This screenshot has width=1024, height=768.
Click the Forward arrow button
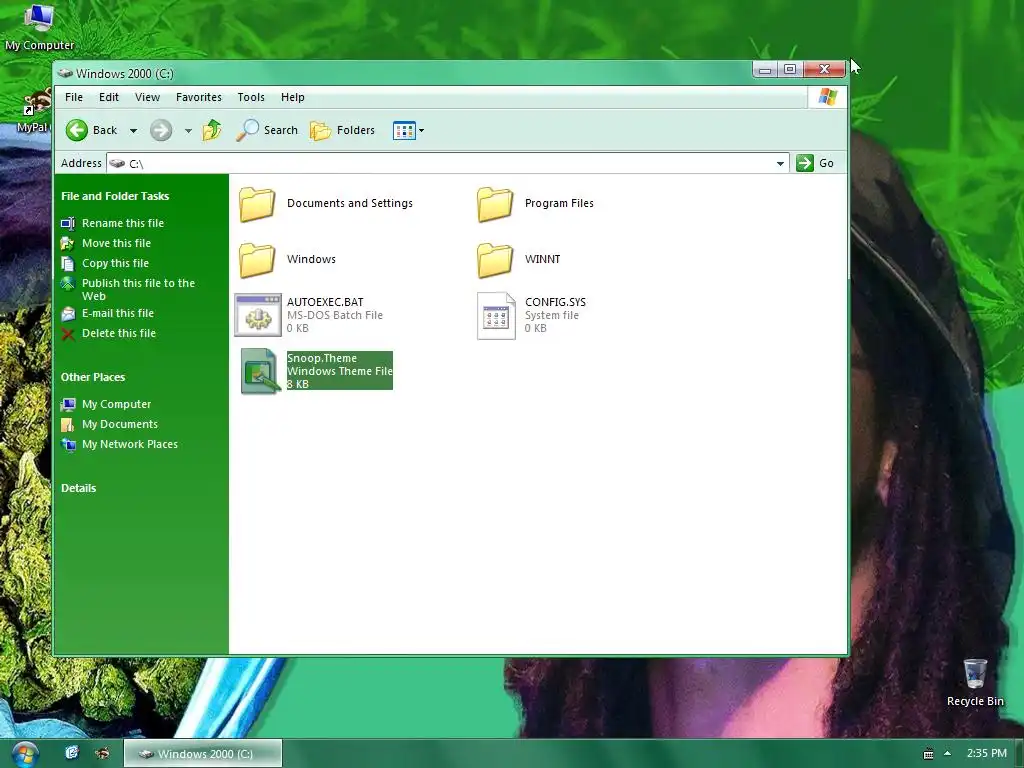(161, 130)
